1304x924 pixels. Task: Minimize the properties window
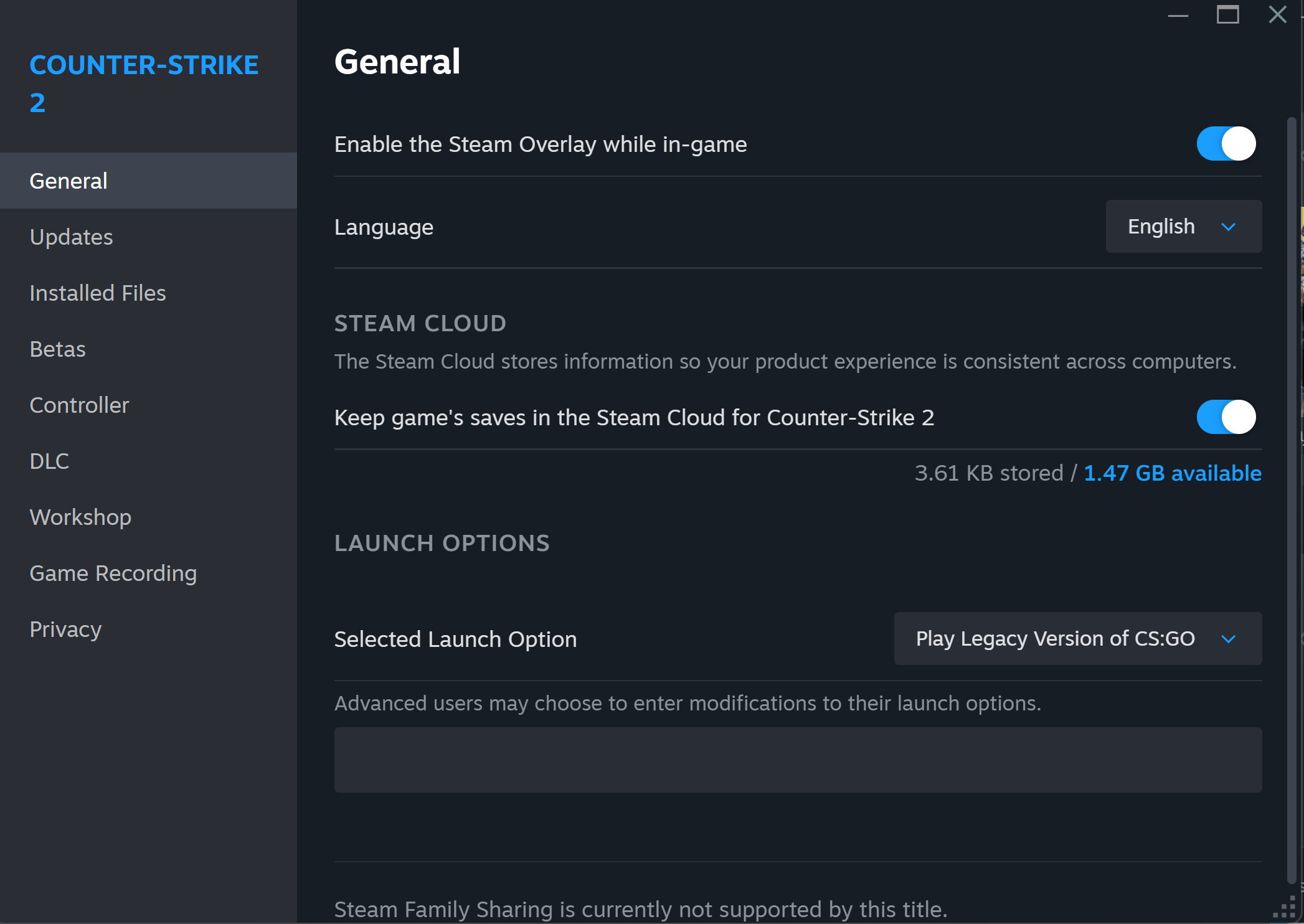[1178, 15]
